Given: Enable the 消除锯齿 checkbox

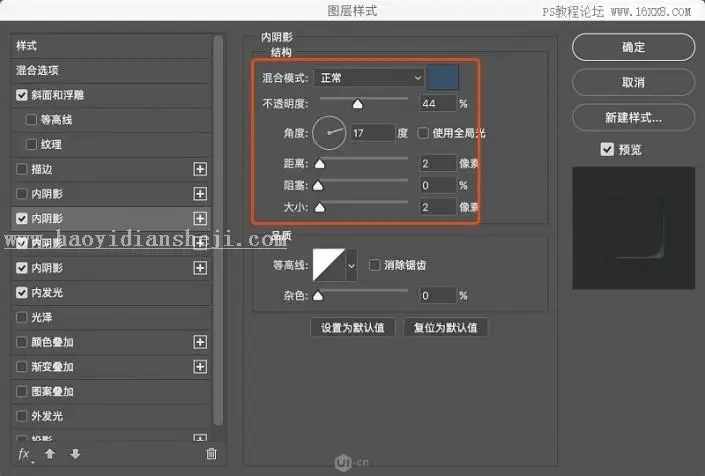Looking at the screenshot, I should click(x=374, y=265).
